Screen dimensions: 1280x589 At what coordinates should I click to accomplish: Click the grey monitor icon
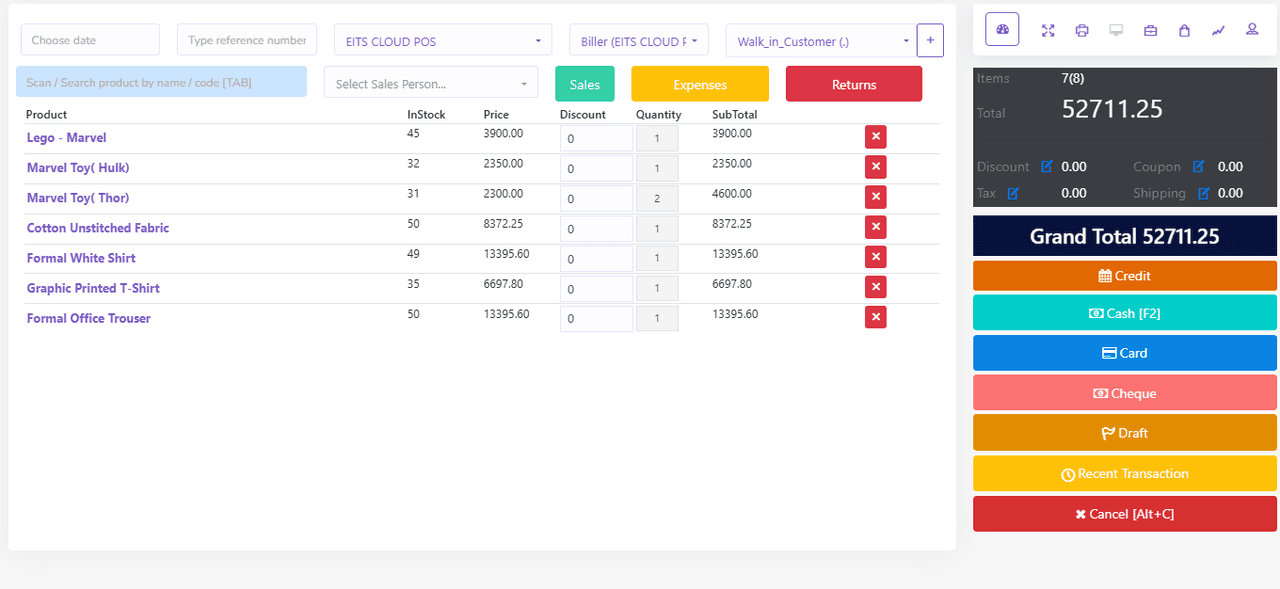(1116, 31)
